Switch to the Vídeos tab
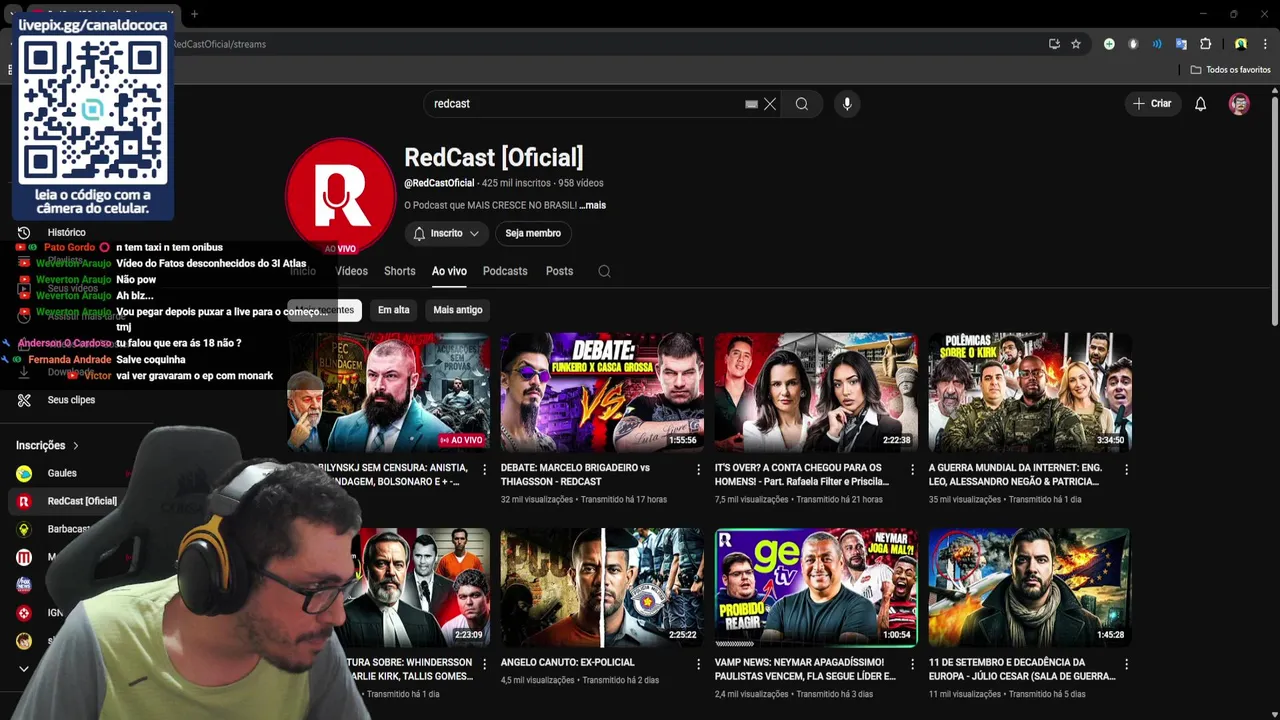 pos(352,271)
